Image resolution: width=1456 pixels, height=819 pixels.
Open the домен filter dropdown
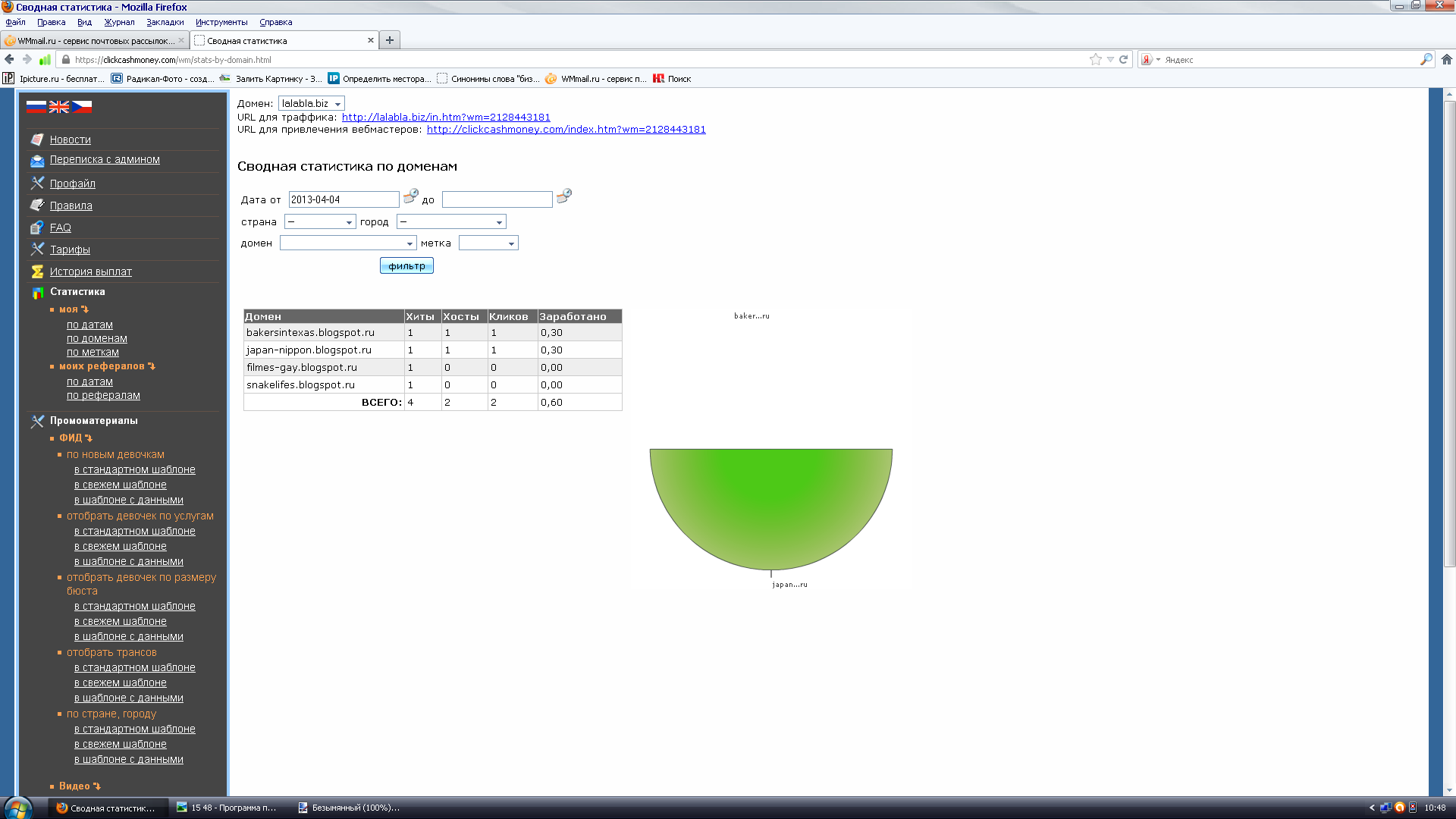tap(348, 243)
